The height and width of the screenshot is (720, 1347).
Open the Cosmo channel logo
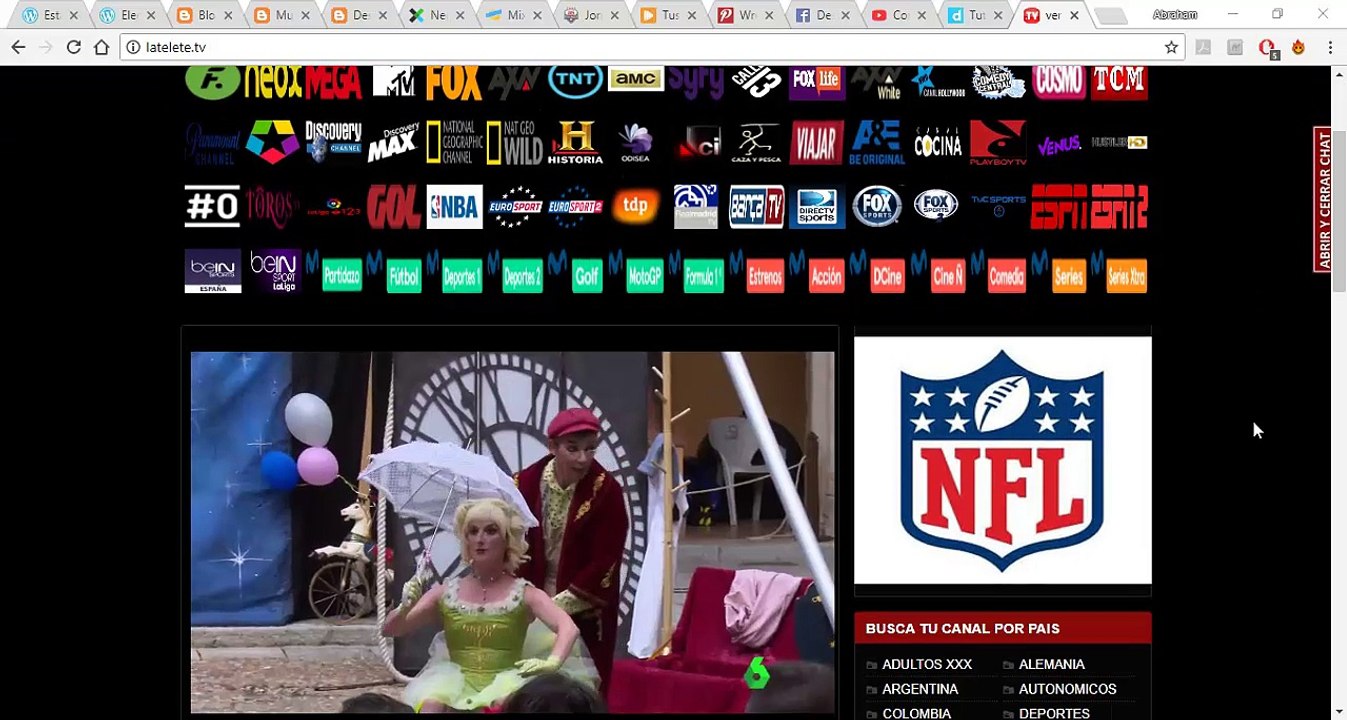pos(1059,82)
